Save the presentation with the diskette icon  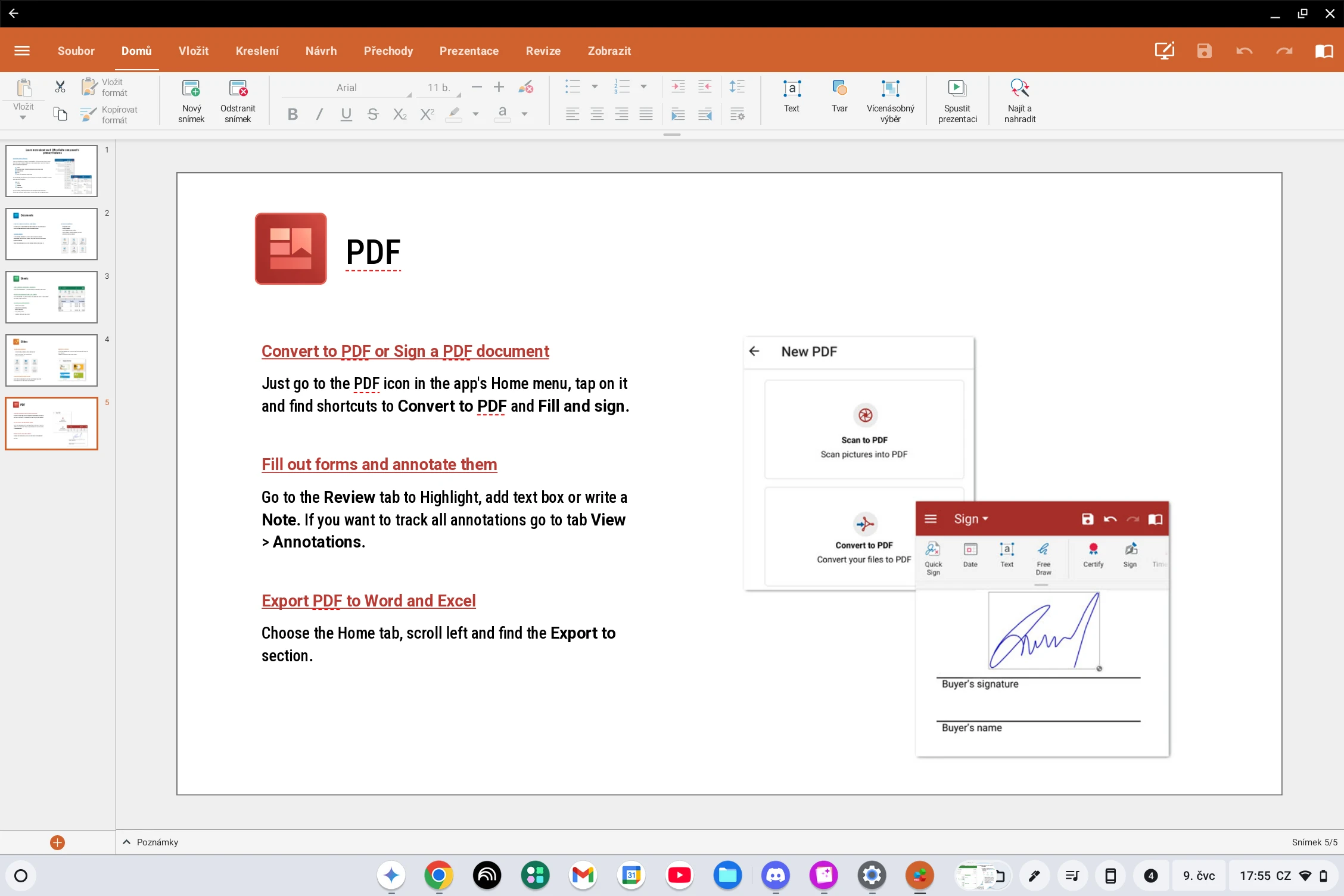click(x=1204, y=51)
